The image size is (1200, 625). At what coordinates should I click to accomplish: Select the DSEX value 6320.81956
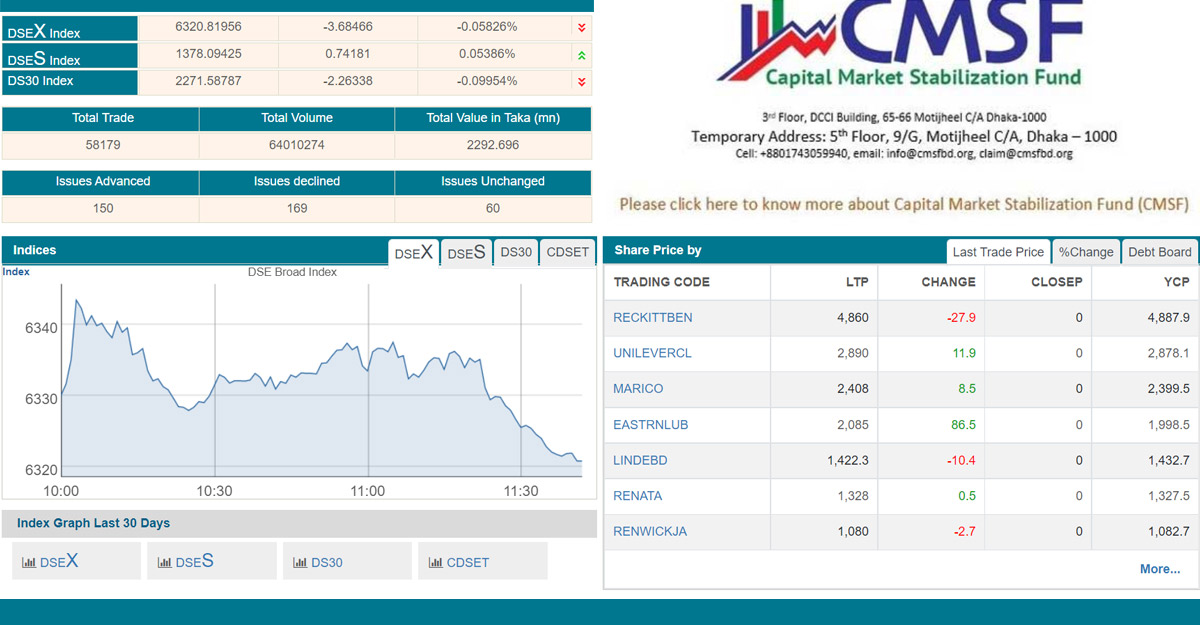[208, 27]
